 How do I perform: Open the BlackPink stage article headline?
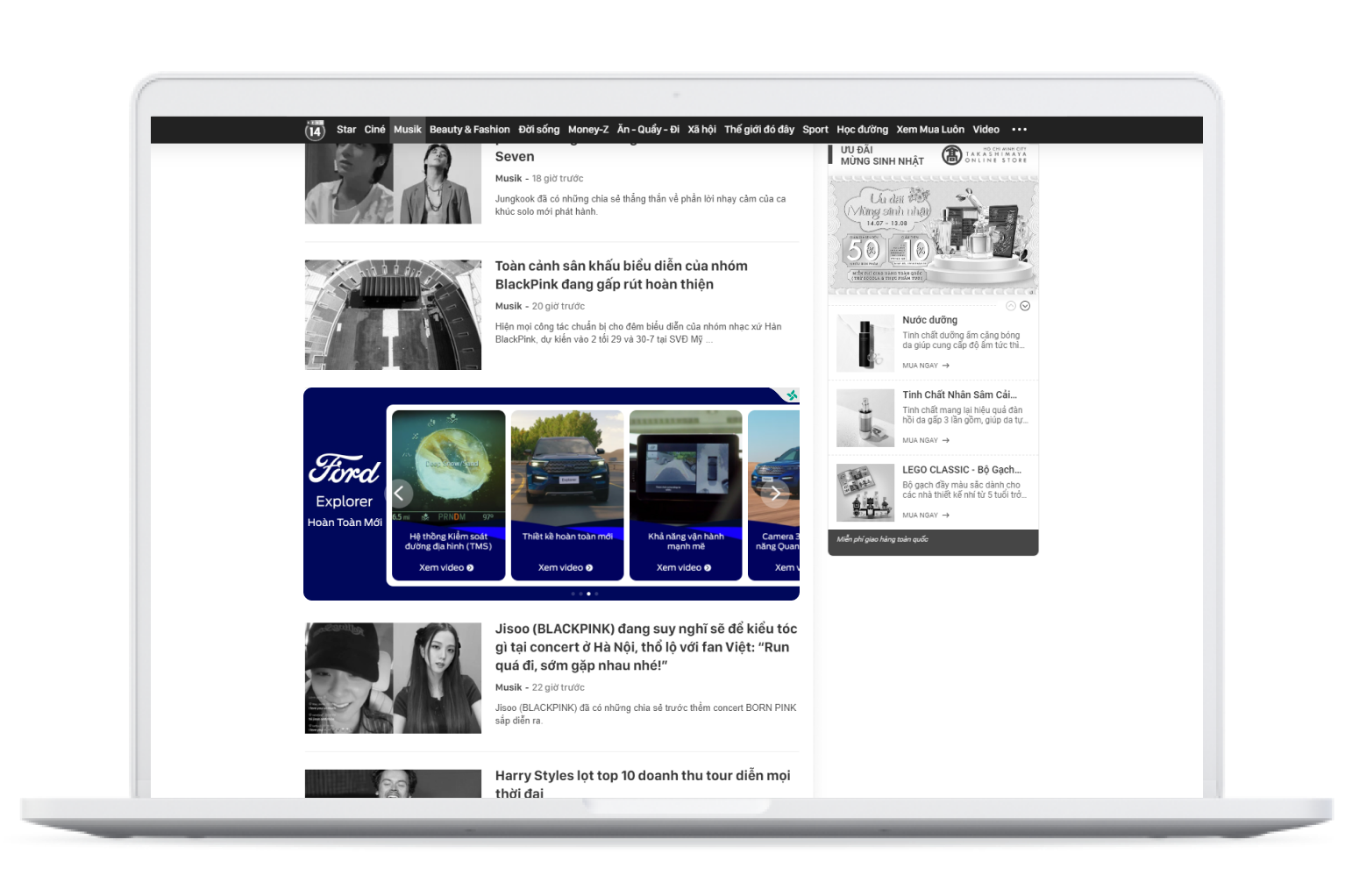point(621,275)
